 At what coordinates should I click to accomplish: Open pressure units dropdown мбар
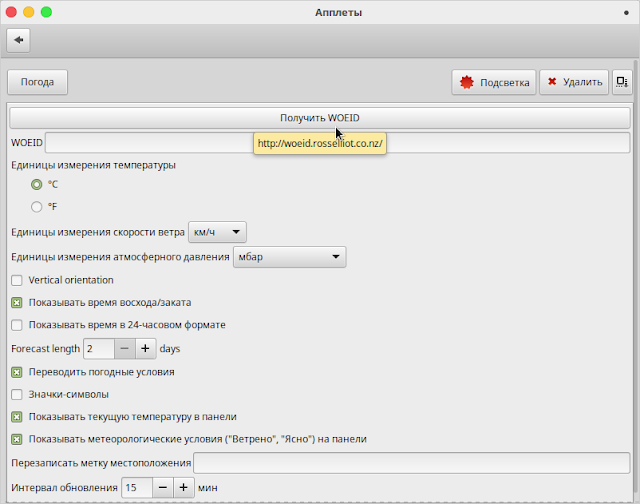(289, 257)
